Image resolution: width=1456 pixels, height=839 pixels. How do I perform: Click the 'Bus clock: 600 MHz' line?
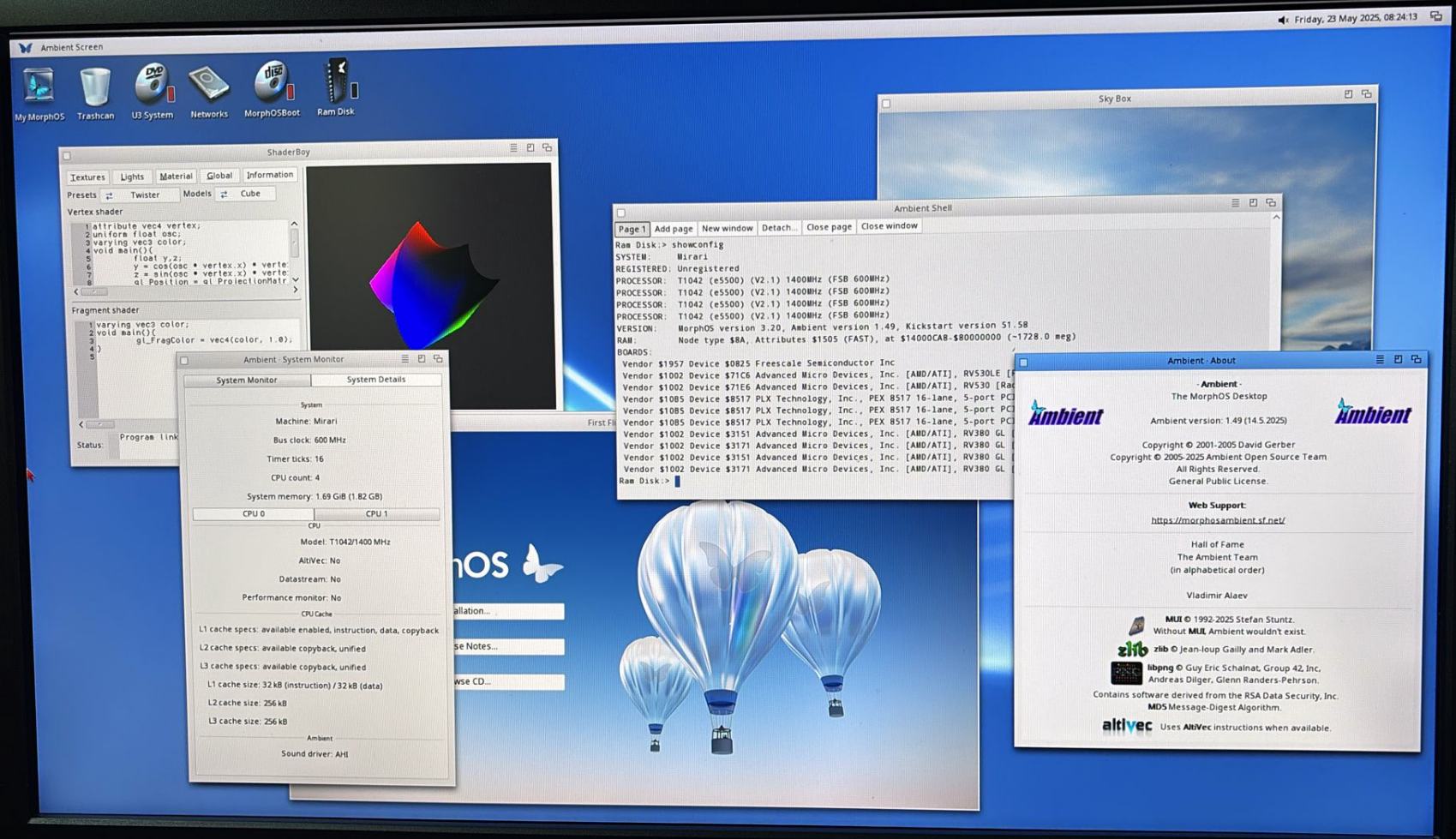309,440
